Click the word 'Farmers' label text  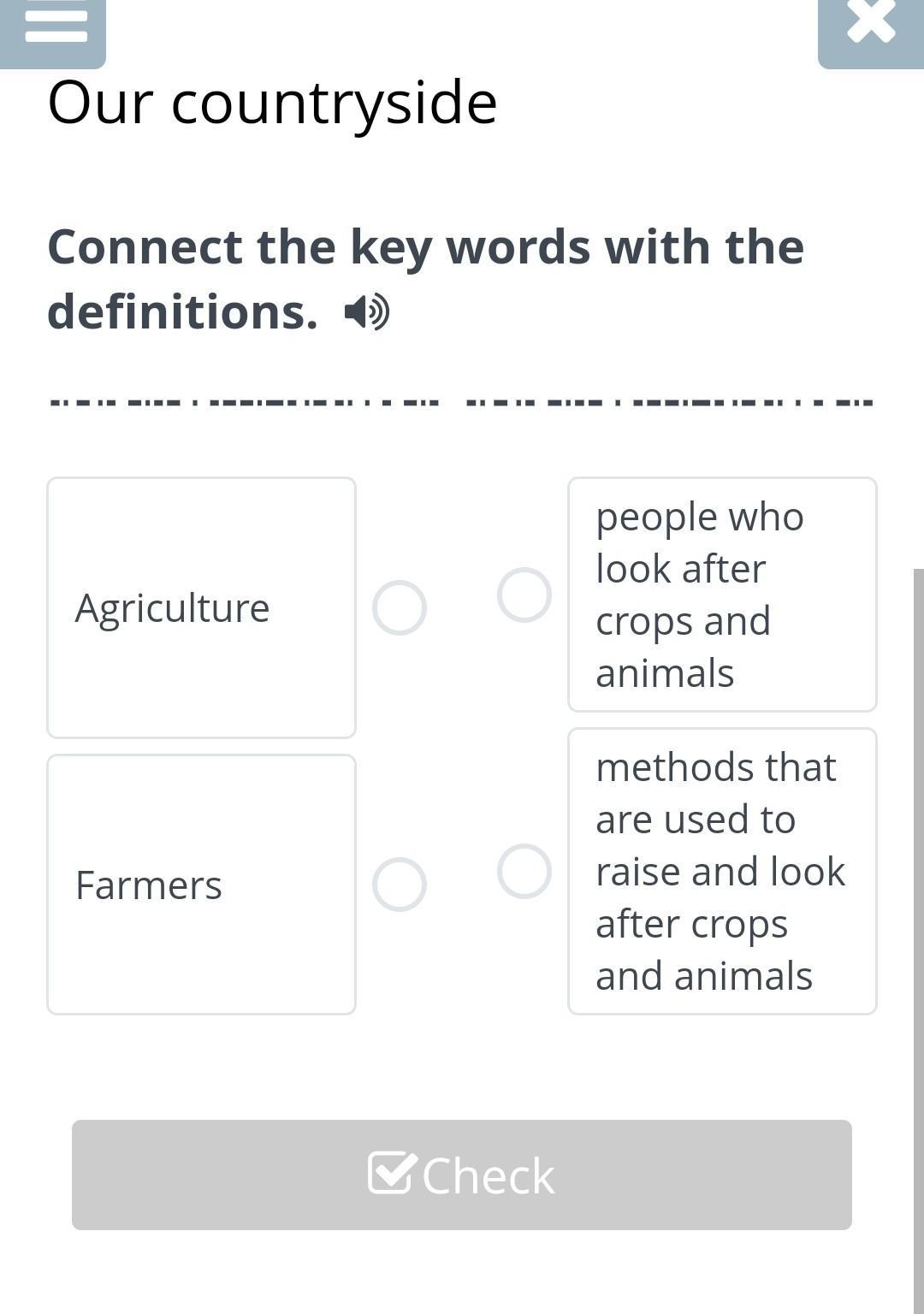pyautogui.click(x=149, y=885)
